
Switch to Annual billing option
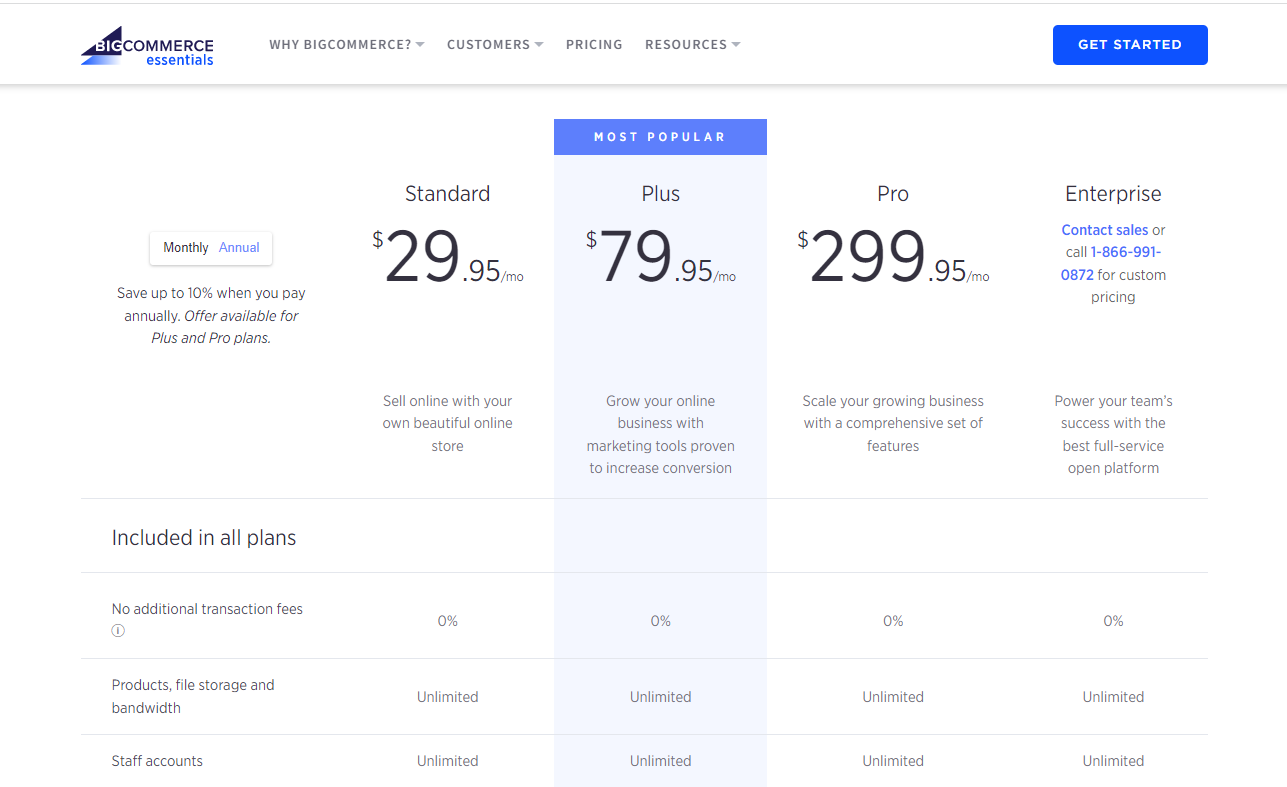click(239, 248)
